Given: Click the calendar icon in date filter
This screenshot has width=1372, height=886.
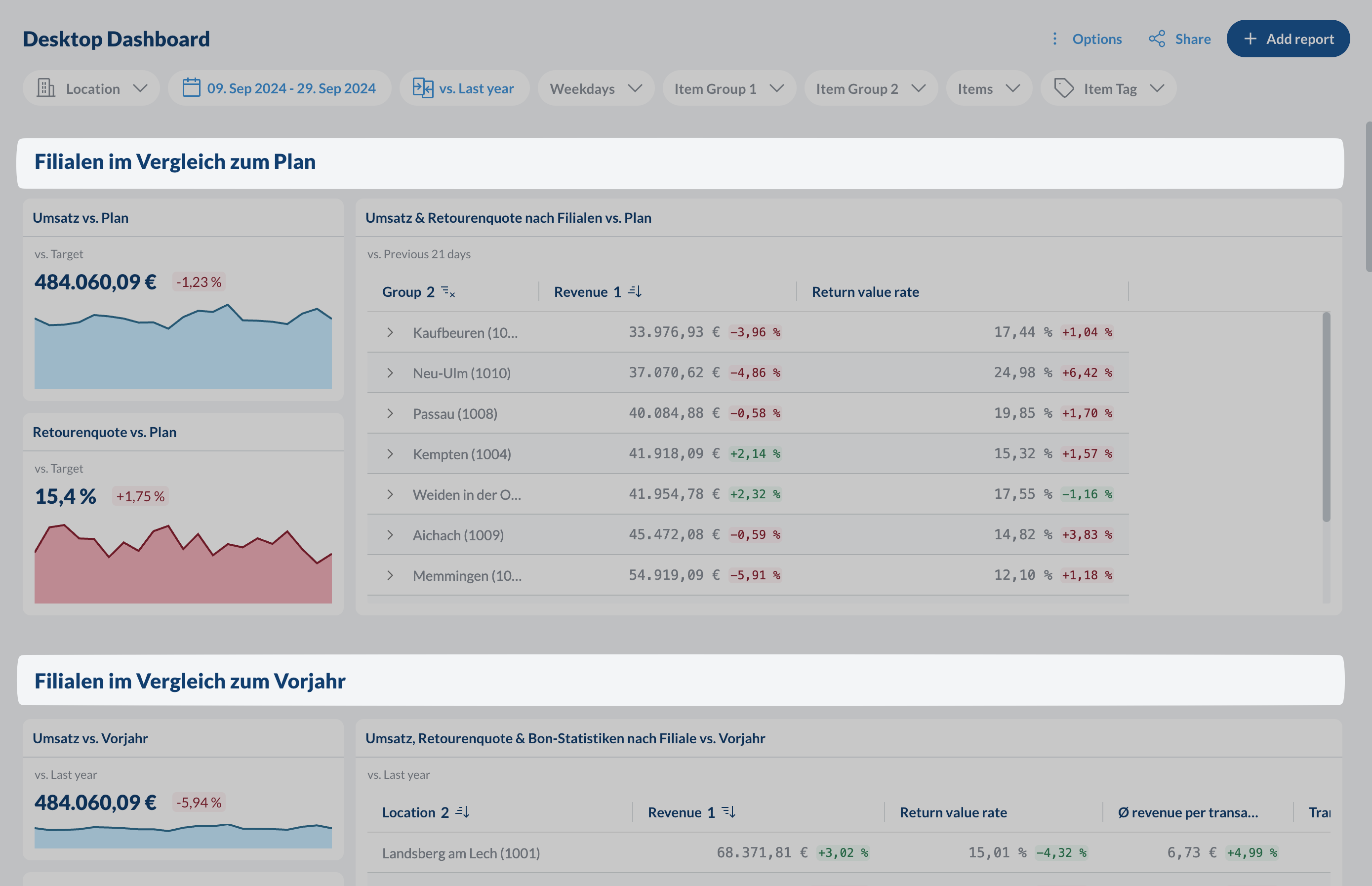Looking at the screenshot, I should pos(191,88).
